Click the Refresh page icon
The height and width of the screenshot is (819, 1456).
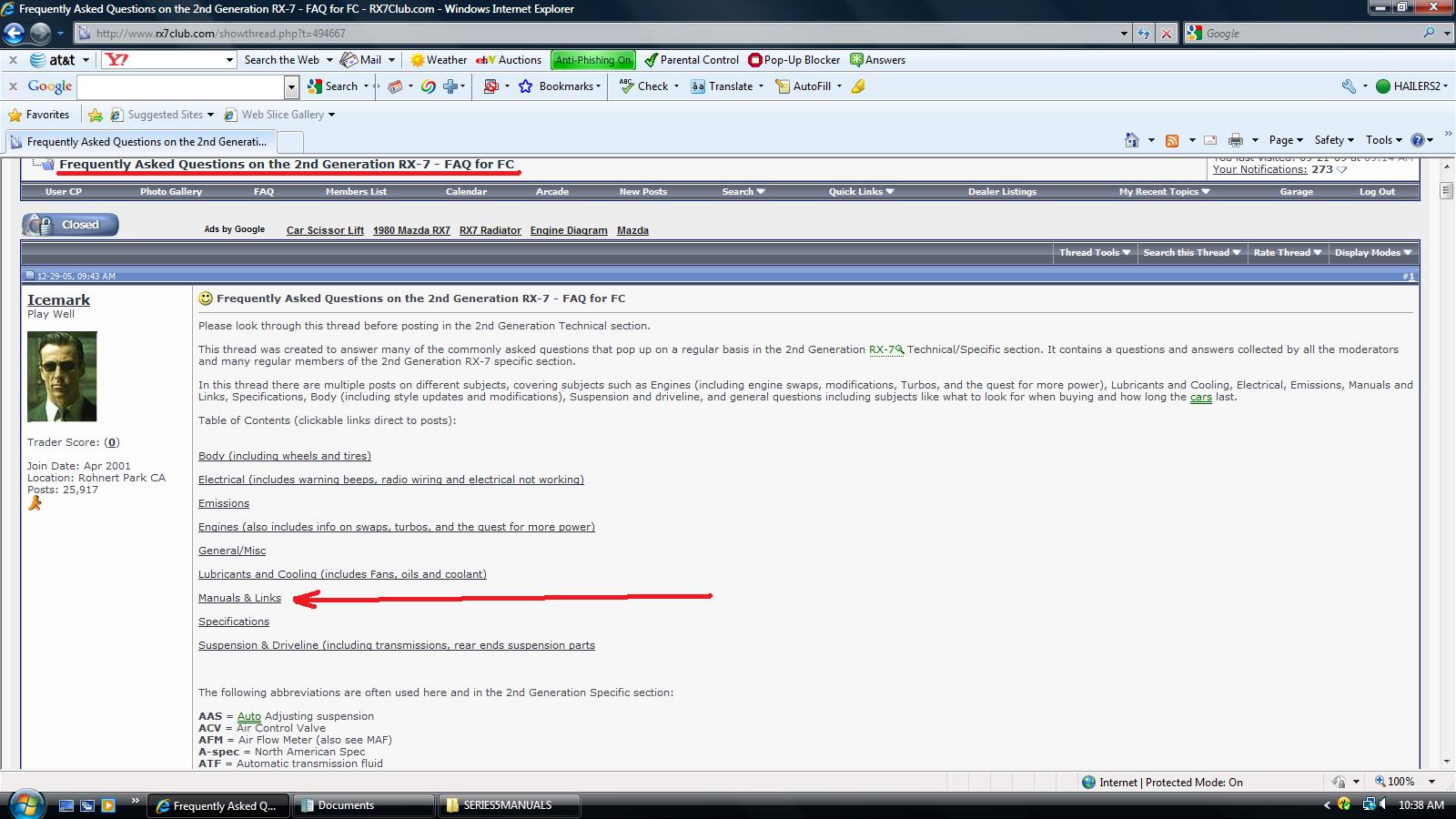1144,34
